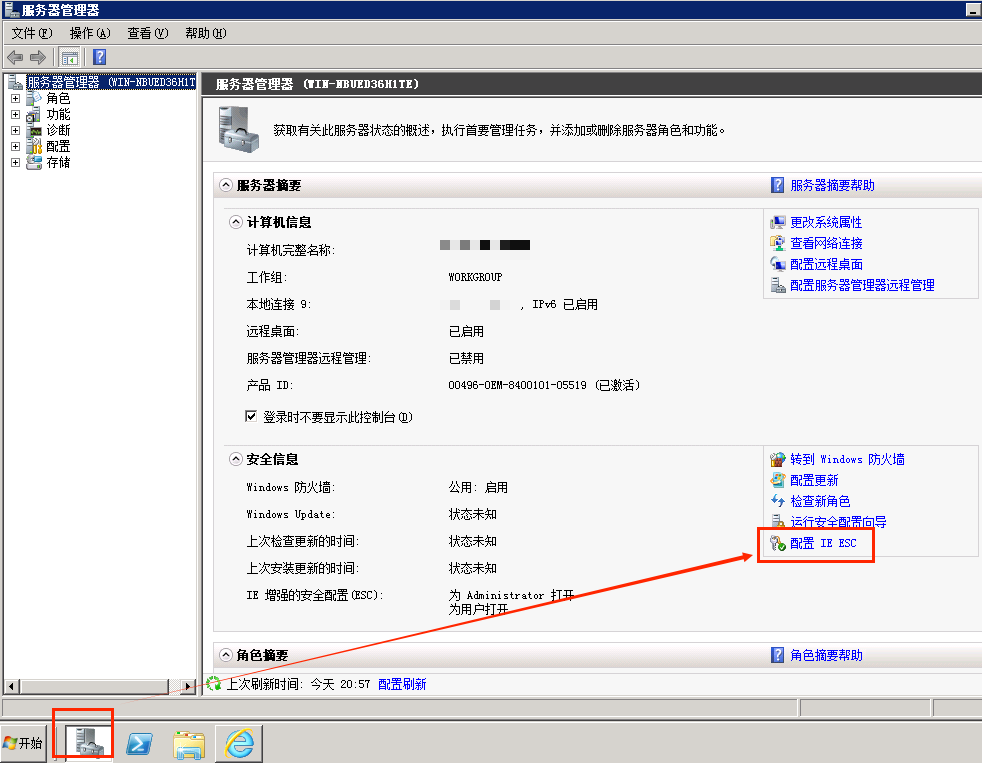Click the Server Manager taskbar icon
This screenshot has width=982, height=763.
point(83,740)
